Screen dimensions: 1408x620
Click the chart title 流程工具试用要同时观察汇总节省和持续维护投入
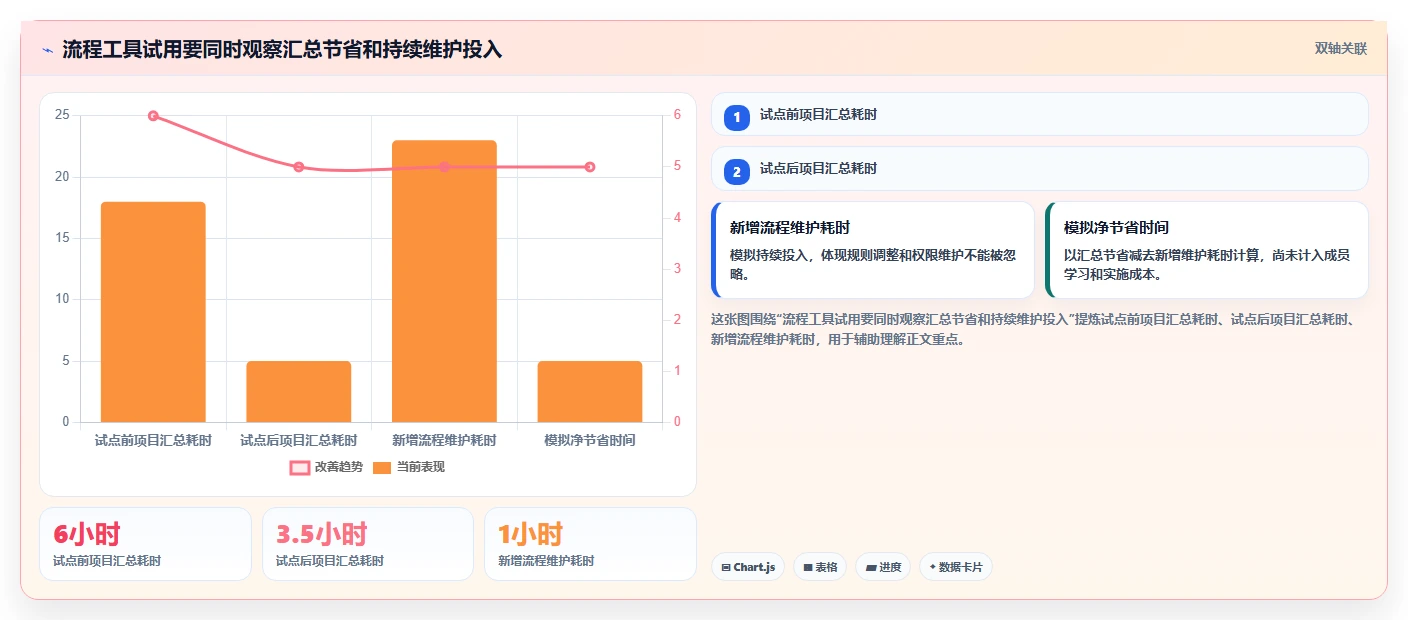(x=282, y=49)
